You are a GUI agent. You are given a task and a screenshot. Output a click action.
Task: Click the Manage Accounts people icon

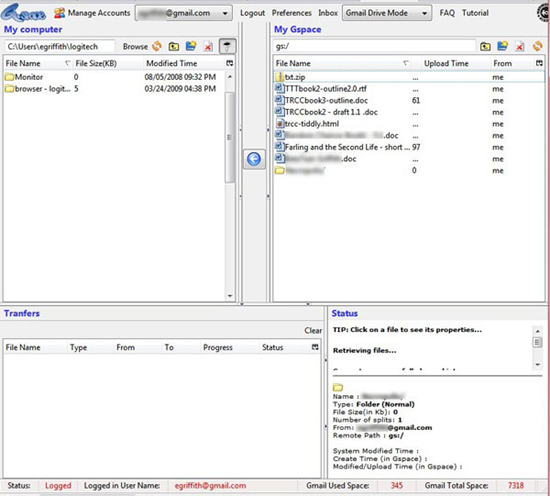[59, 13]
